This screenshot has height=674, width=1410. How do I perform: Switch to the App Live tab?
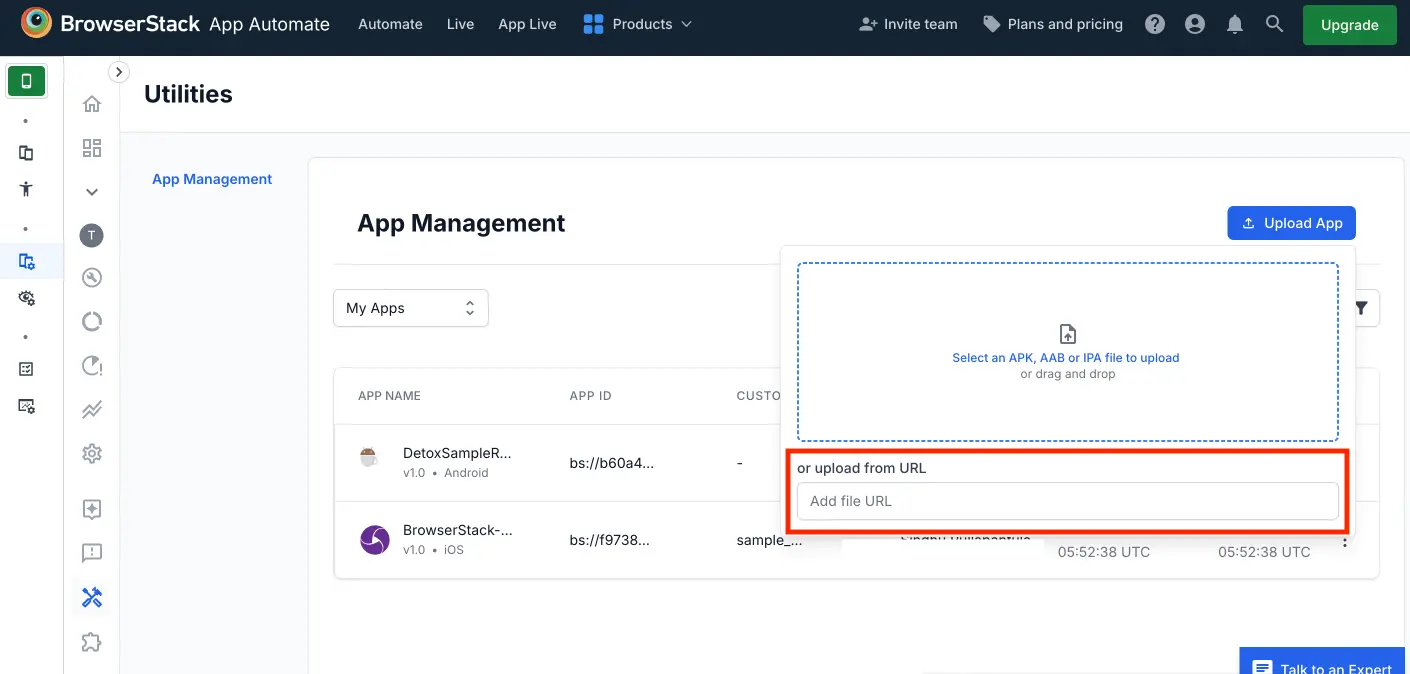(x=526, y=23)
